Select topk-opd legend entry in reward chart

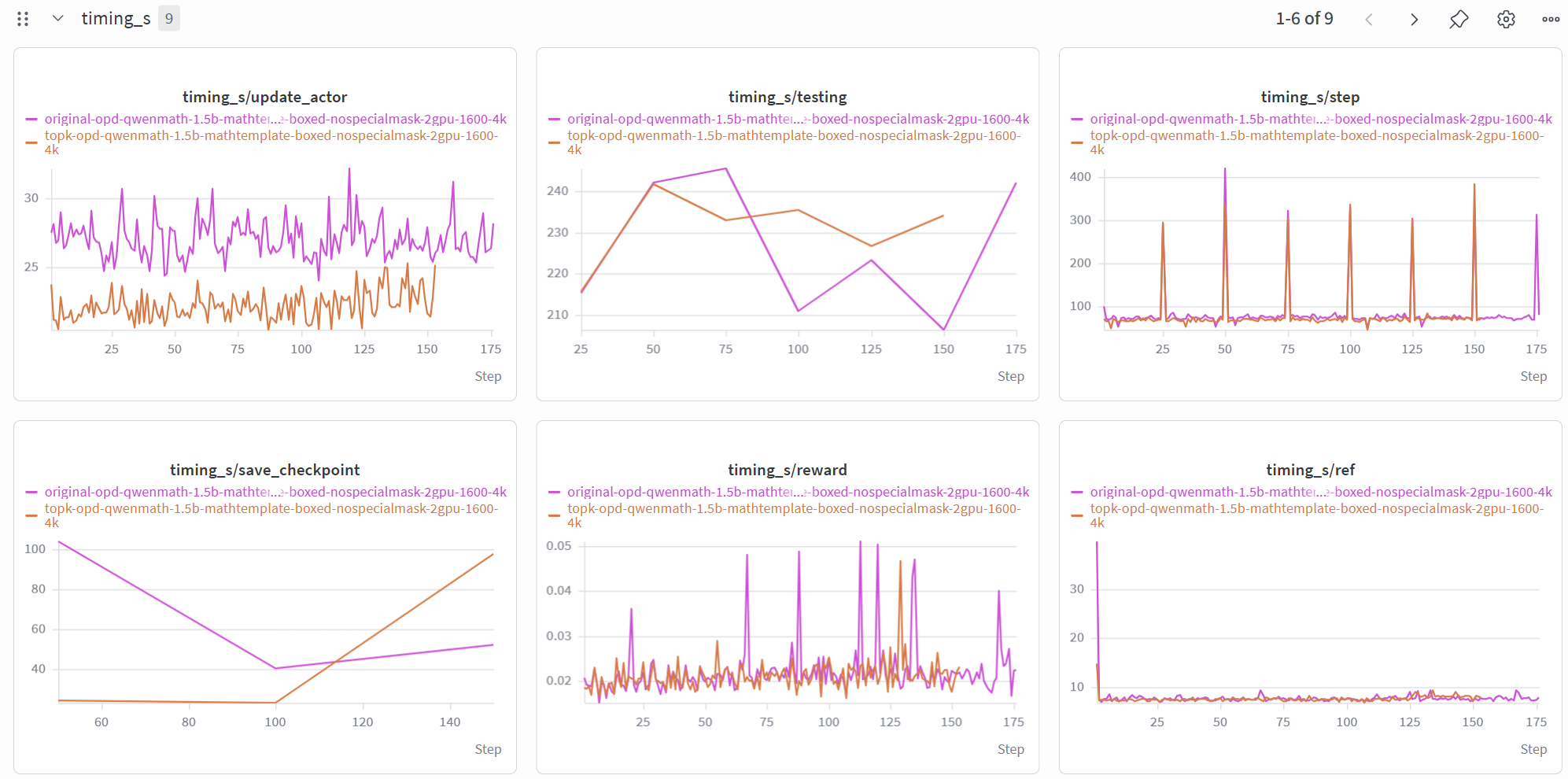(794, 515)
